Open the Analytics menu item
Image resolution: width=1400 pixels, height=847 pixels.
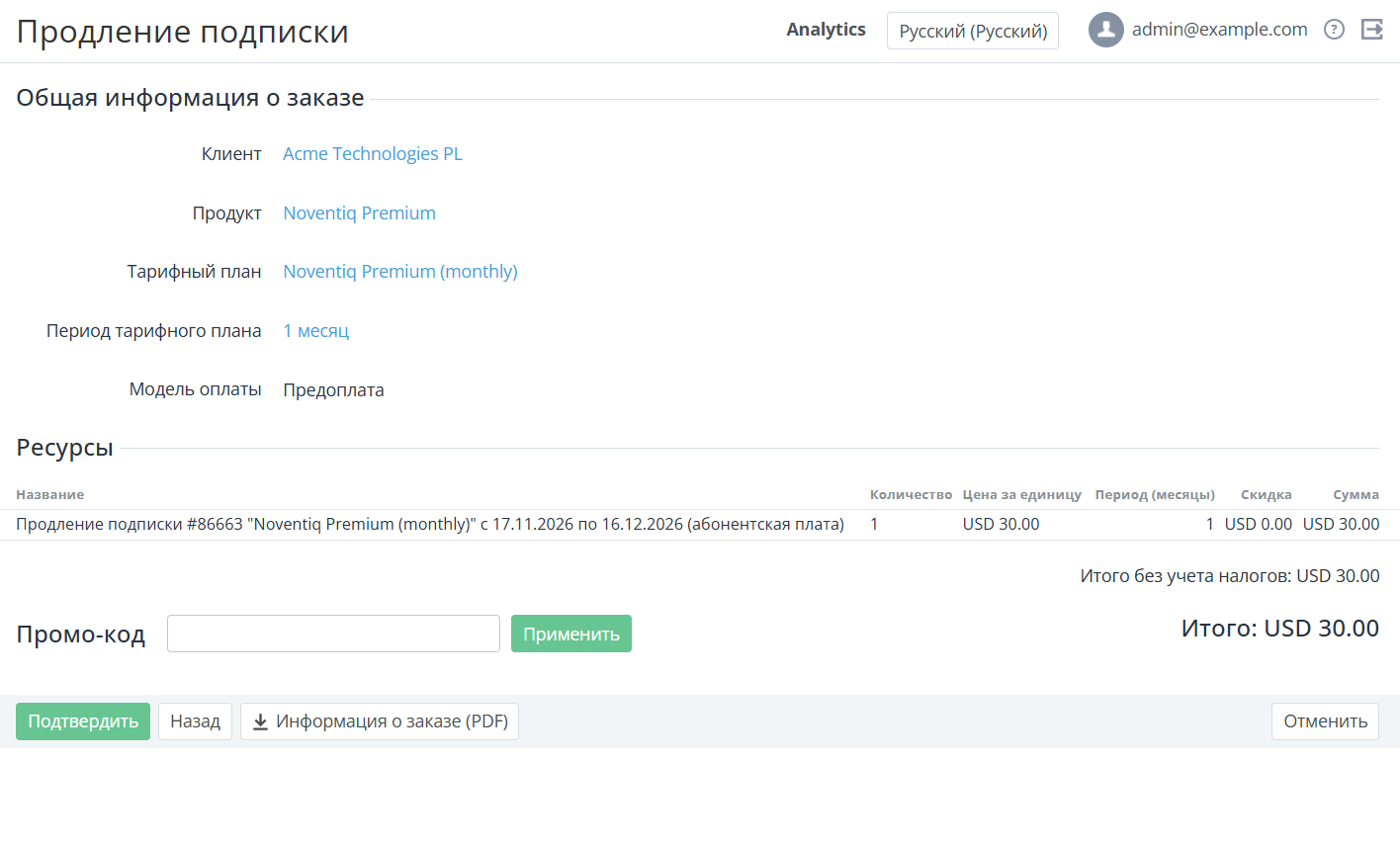tap(826, 30)
